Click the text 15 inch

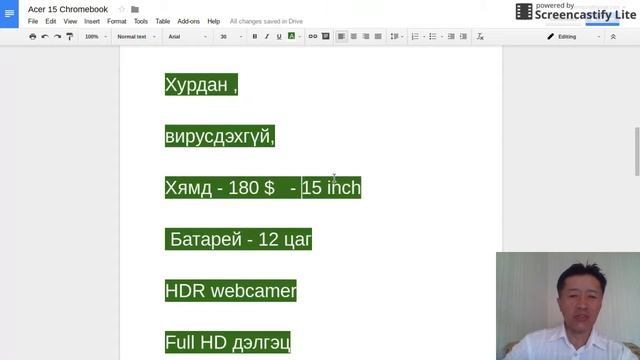[x=331, y=188]
